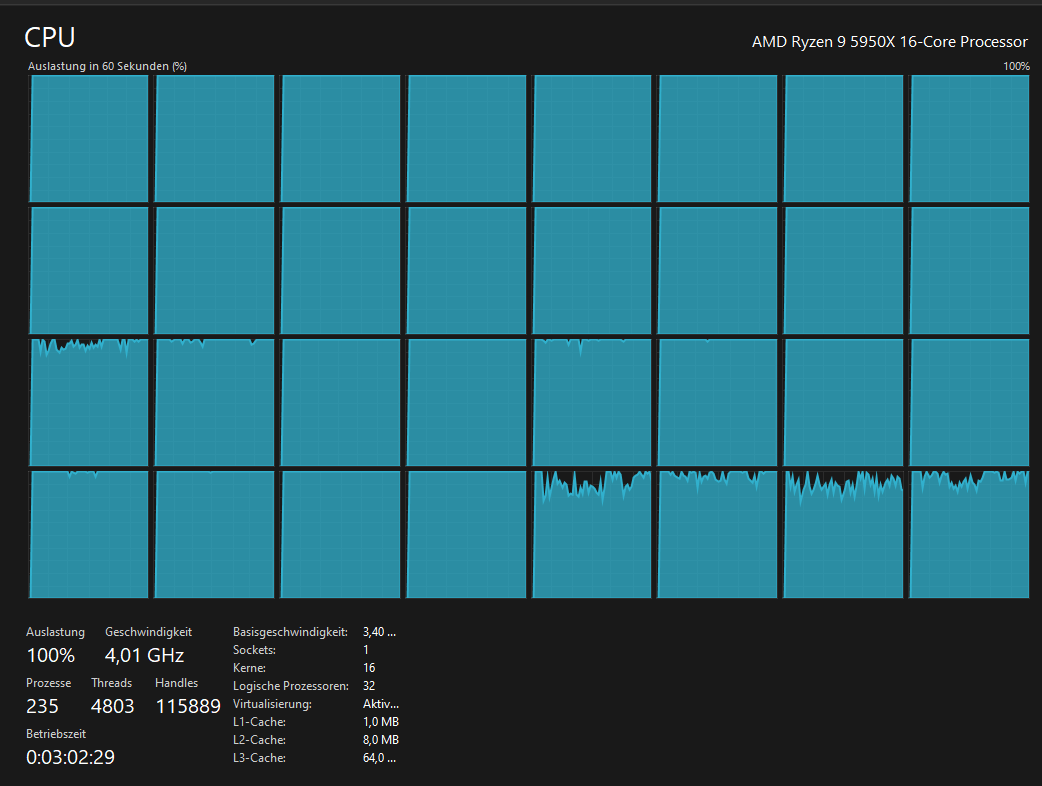The width and height of the screenshot is (1042, 786).
Task: Select the first graph in the bottom row
Action: [x=89, y=534]
